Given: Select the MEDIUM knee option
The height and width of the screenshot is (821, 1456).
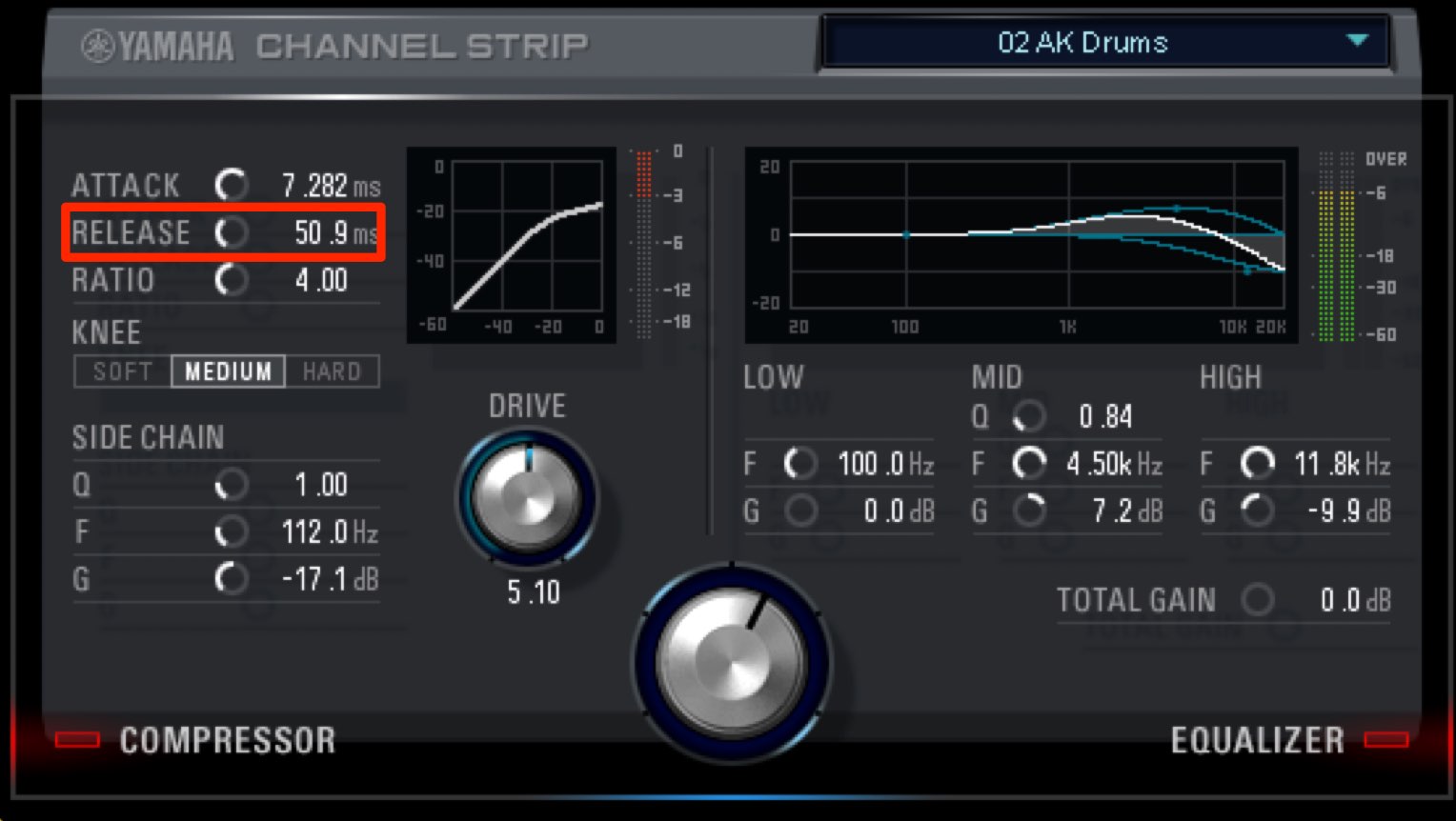Looking at the screenshot, I should pos(228,371).
